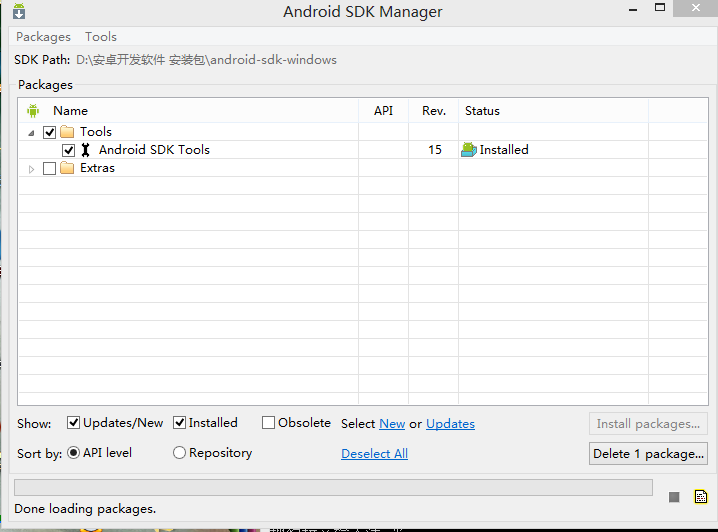Click the Delete 1 package button

648,453
